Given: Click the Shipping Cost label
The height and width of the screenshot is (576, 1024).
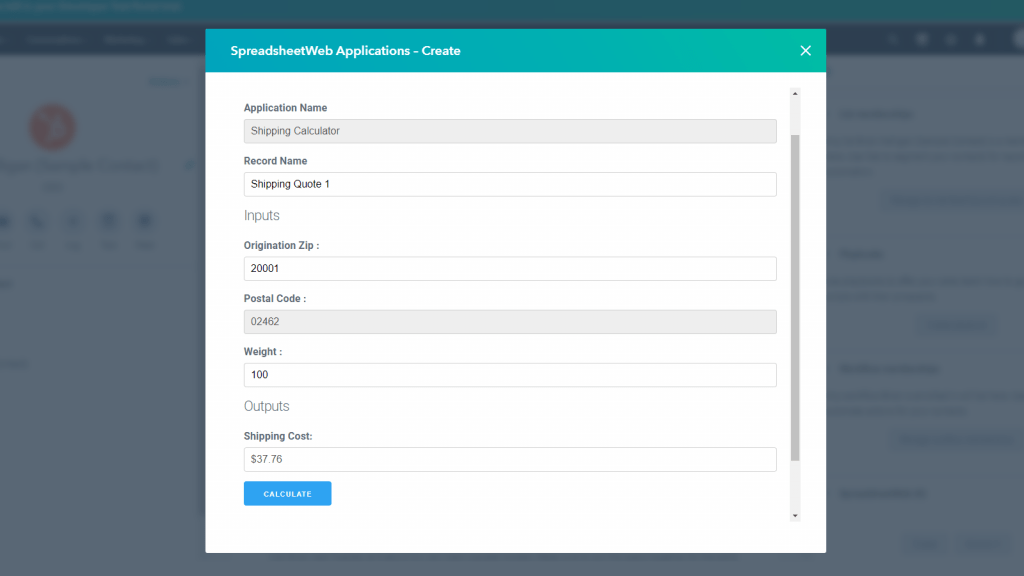Looking at the screenshot, I should tap(278, 436).
